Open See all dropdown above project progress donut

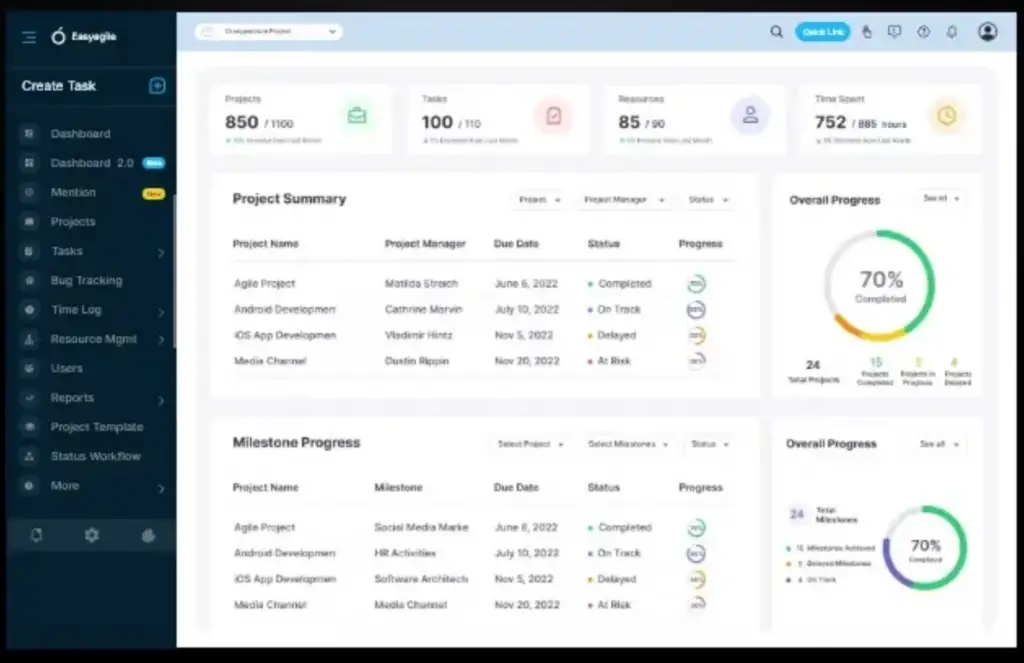tap(940, 199)
